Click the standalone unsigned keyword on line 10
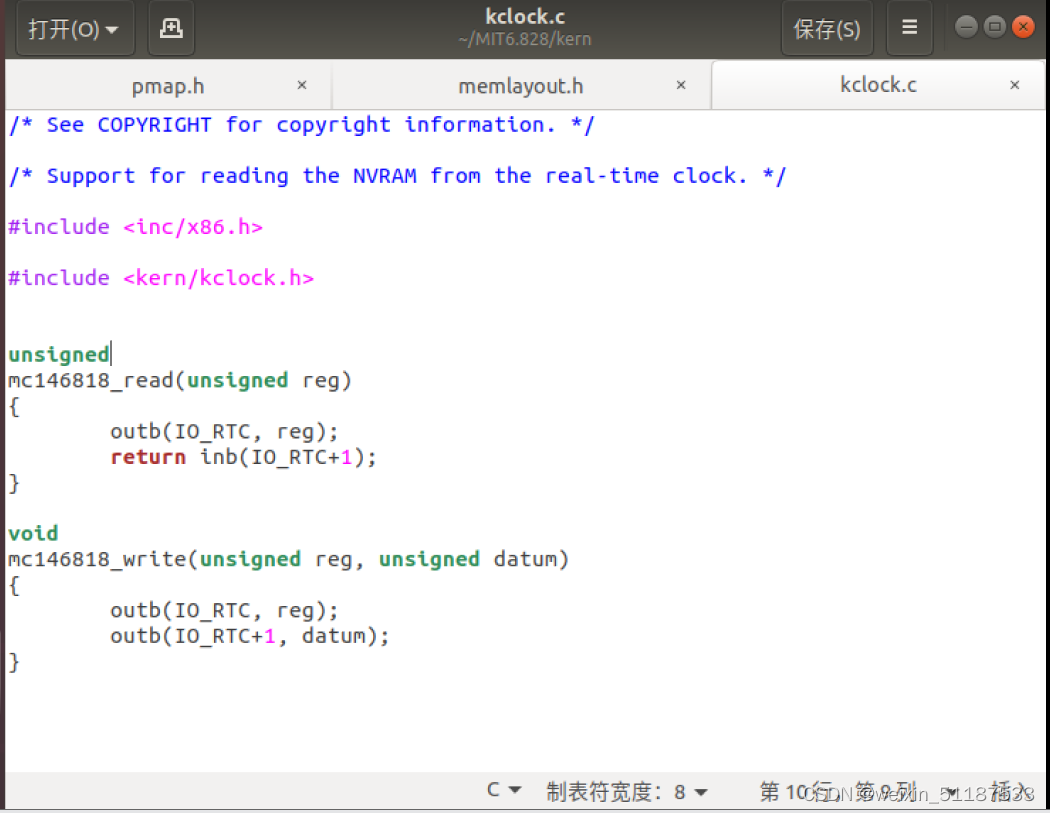The width and height of the screenshot is (1050, 813). [x=59, y=354]
